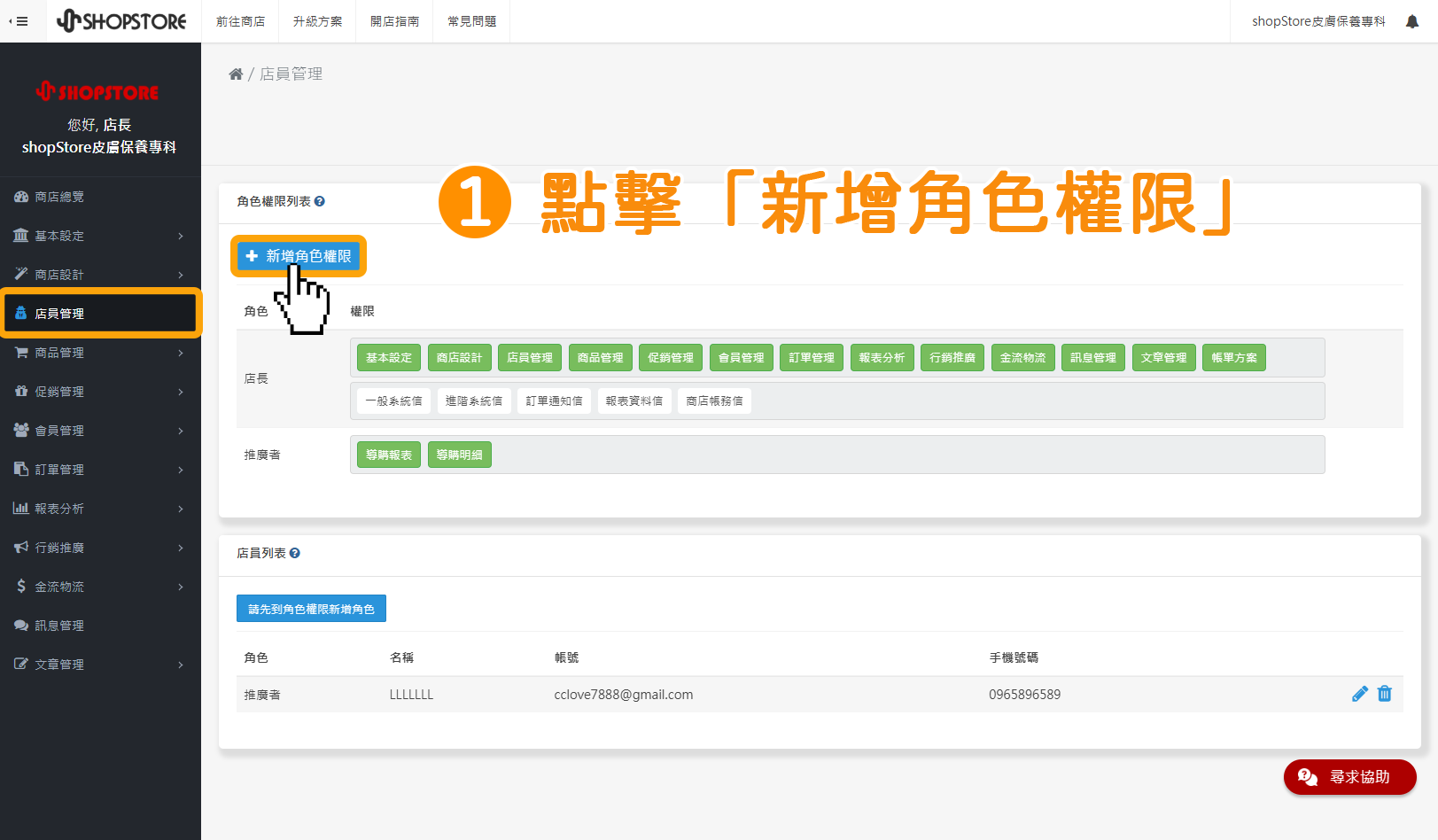Click the 商品管理 permission tag
The height and width of the screenshot is (840, 1438).
click(x=600, y=358)
